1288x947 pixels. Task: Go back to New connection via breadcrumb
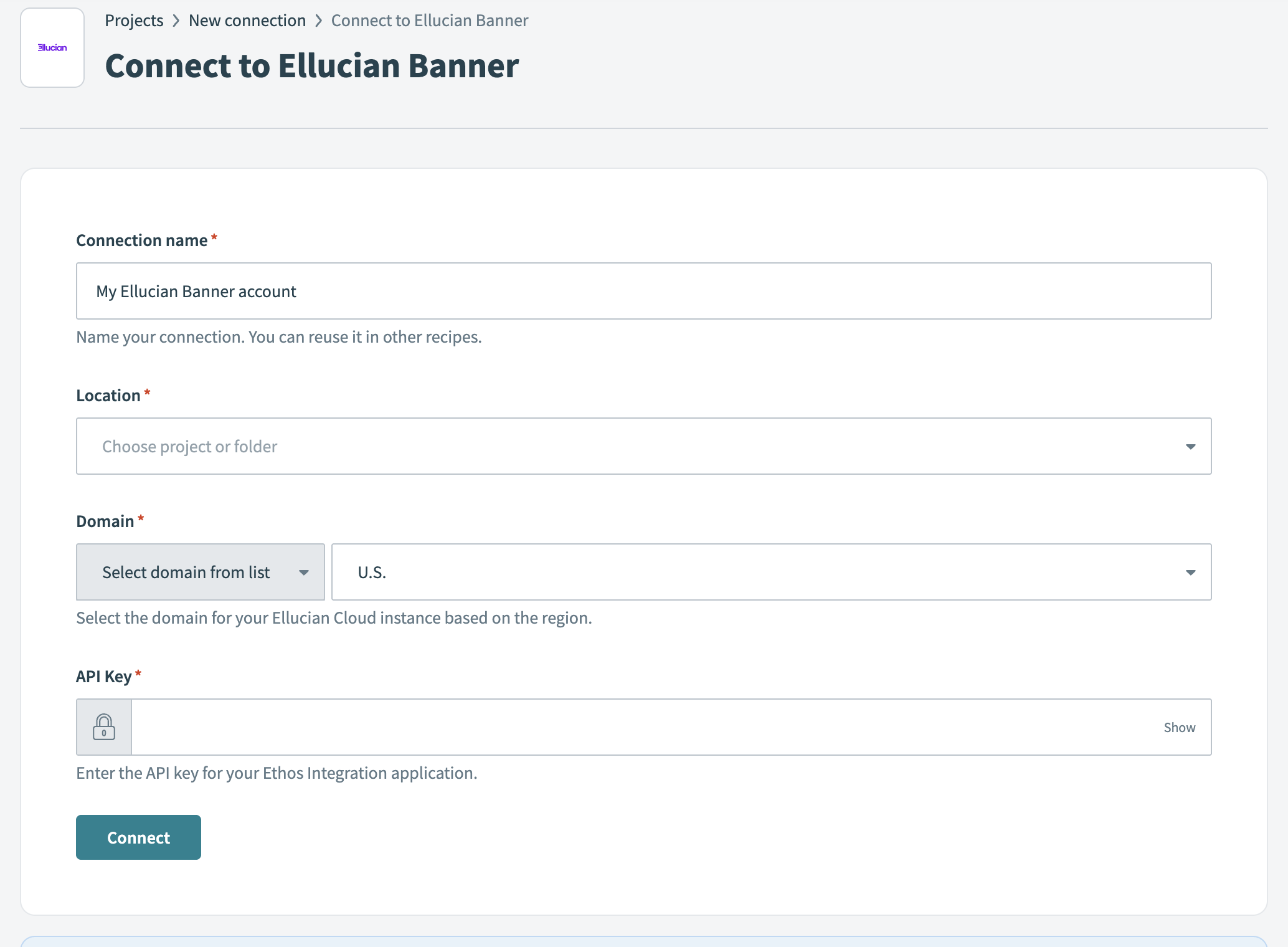click(247, 21)
